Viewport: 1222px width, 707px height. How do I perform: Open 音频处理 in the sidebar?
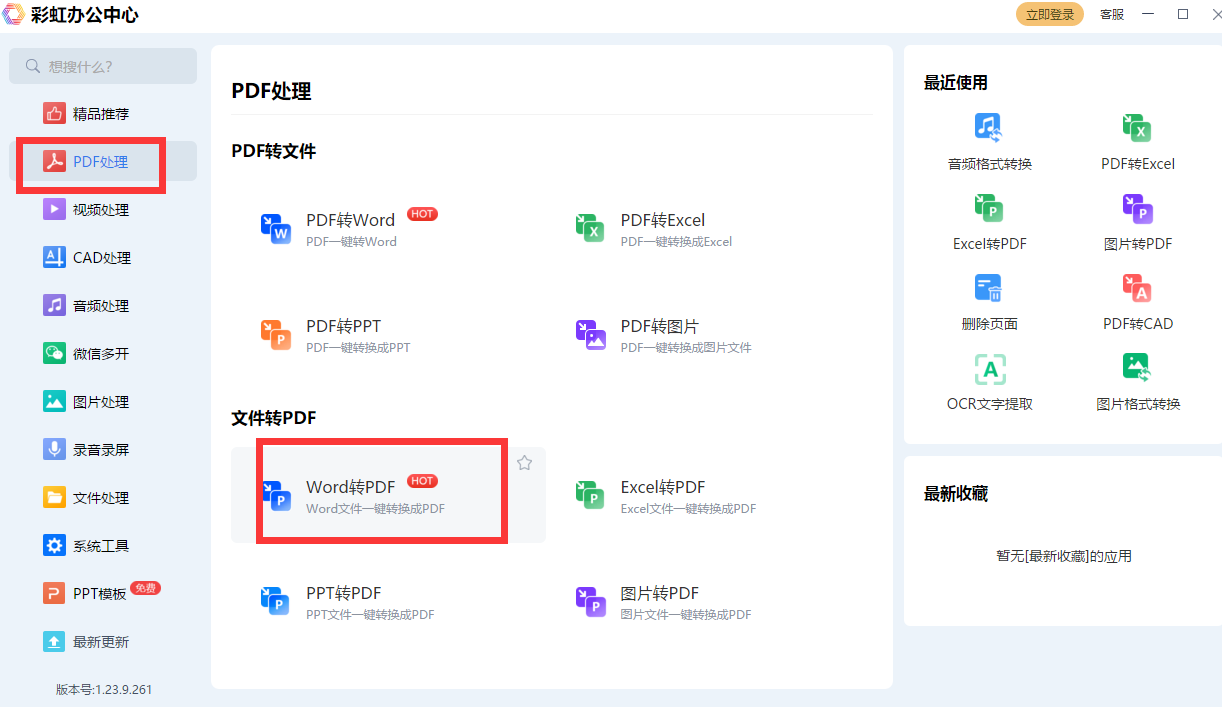tap(103, 305)
